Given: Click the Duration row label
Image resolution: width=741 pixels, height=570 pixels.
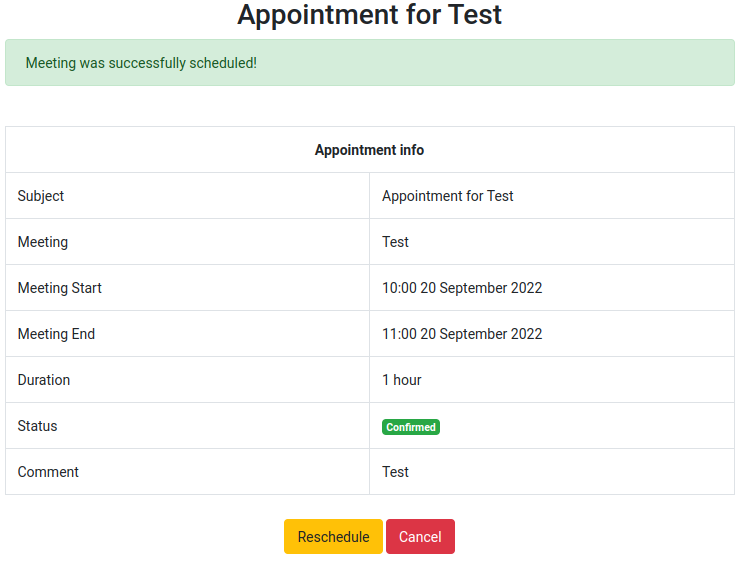Looking at the screenshot, I should click(x=44, y=380).
